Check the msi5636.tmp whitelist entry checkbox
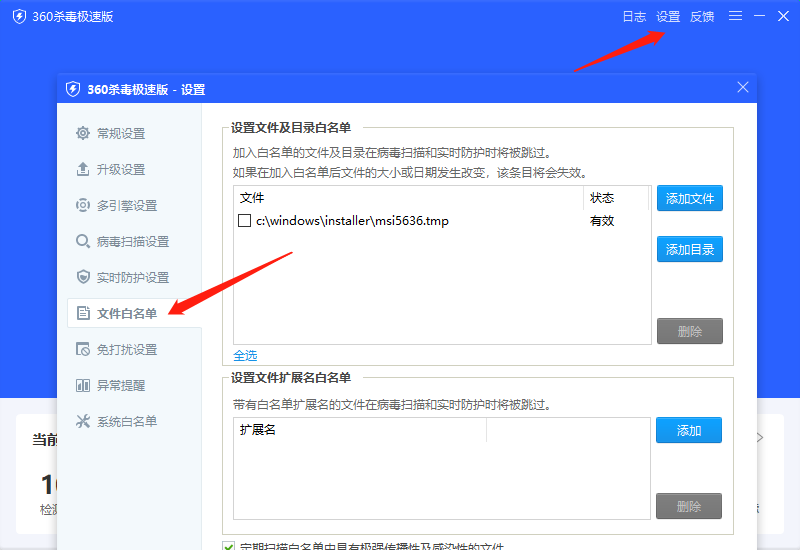The width and height of the screenshot is (800, 550). pyautogui.click(x=244, y=220)
